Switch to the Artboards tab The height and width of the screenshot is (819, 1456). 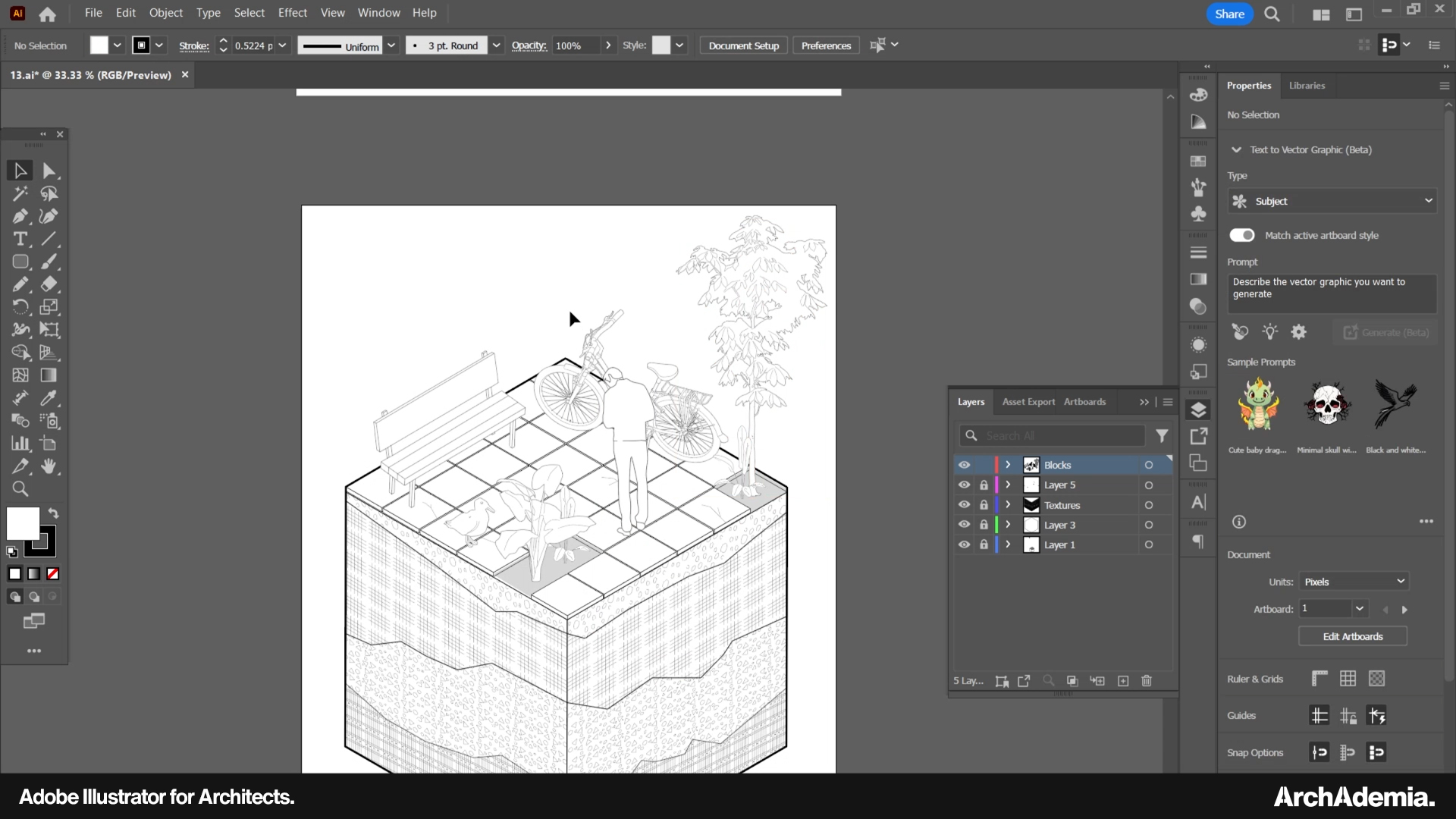[x=1084, y=402]
